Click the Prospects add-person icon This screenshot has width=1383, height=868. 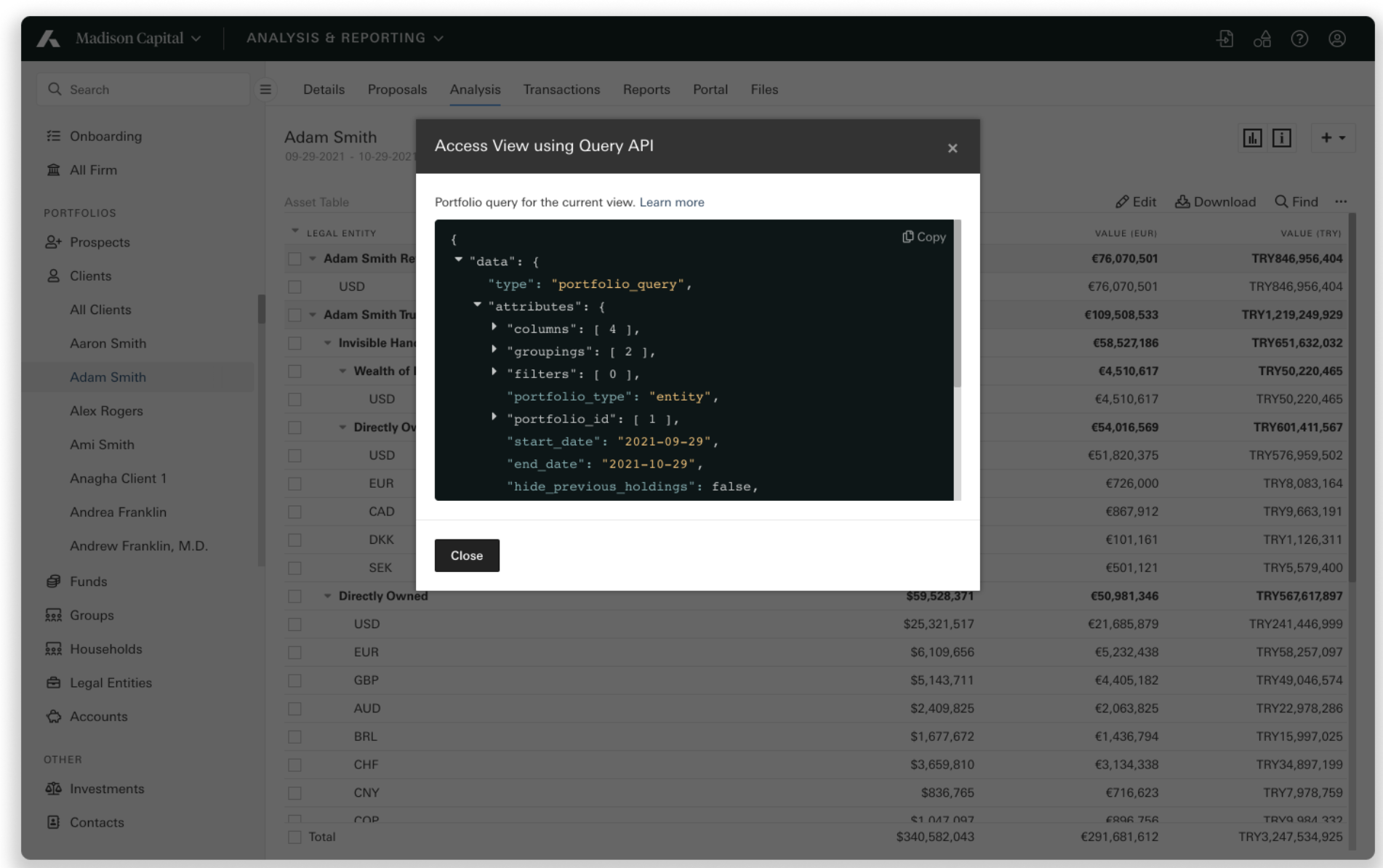(x=53, y=242)
